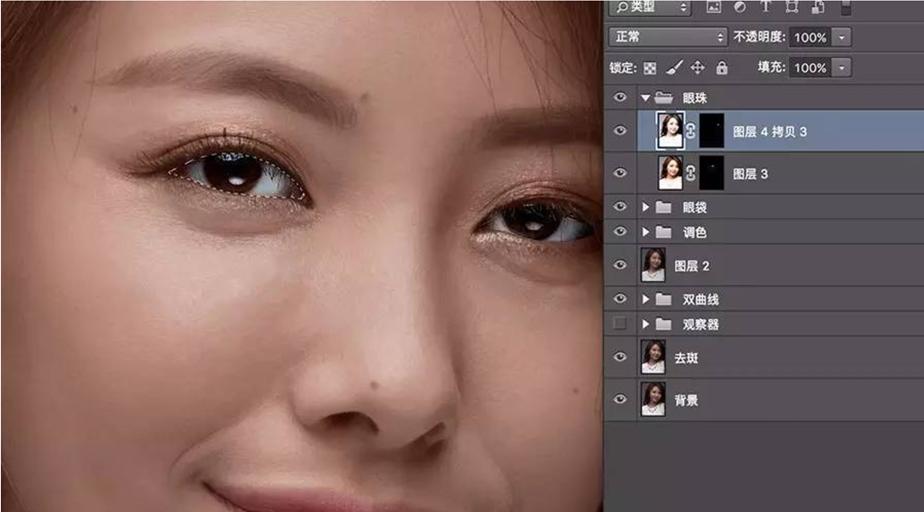This screenshot has width=924, height=512.
Task: Click folder icon of 观察器 group
Action: tap(664, 324)
